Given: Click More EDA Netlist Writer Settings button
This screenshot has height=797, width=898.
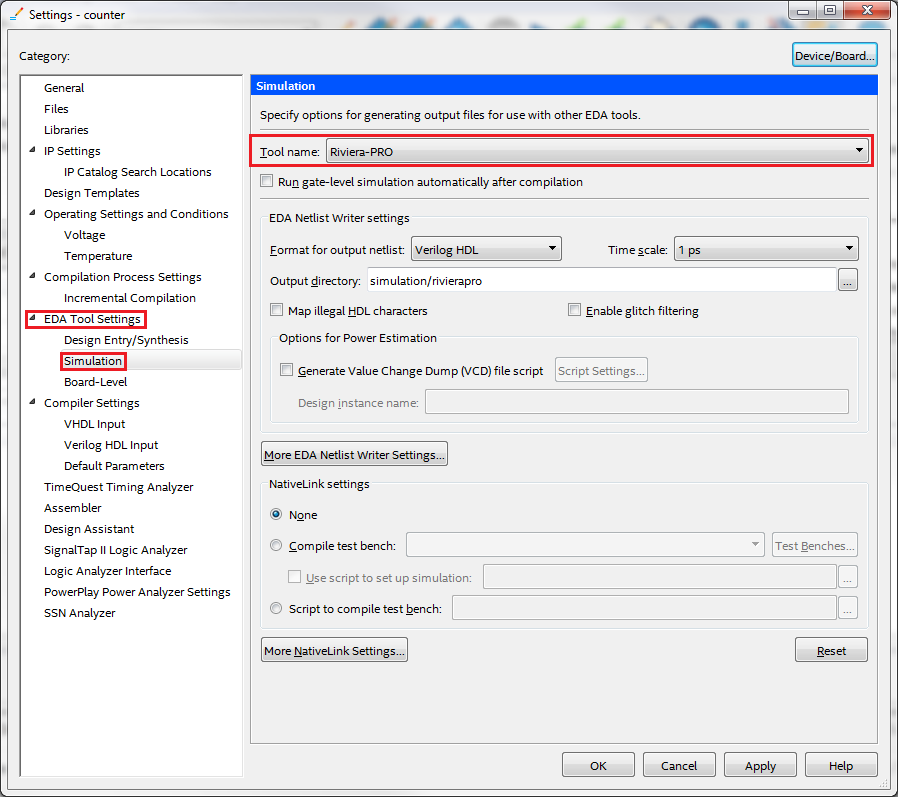Looking at the screenshot, I should 354,455.
